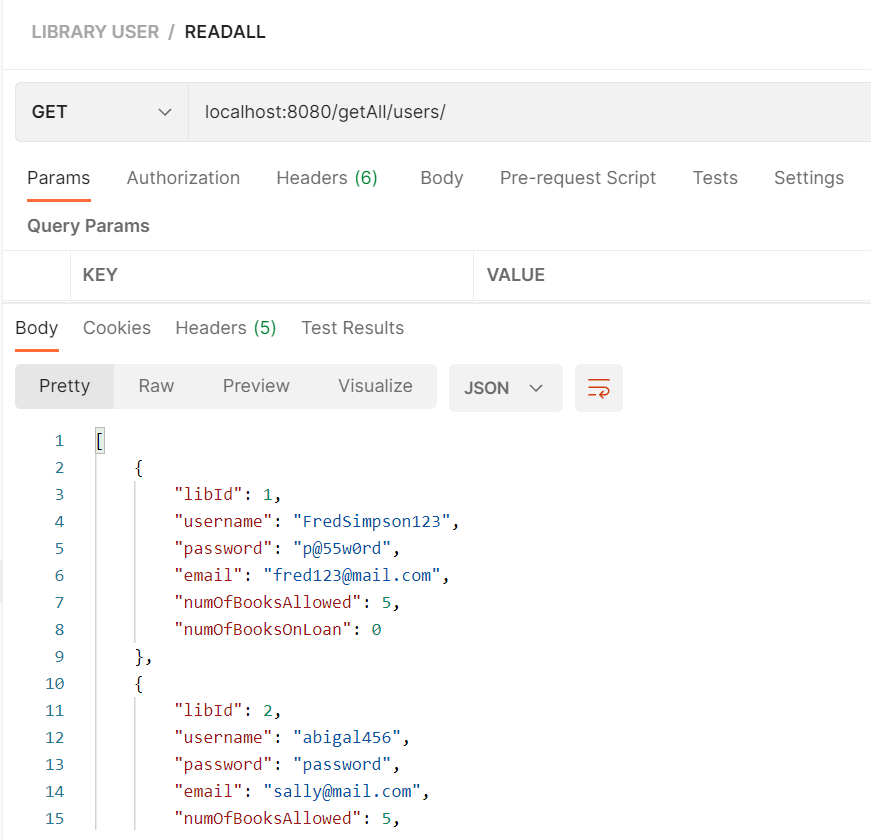Open the Pre-request Script tab
871x840 pixels.
pos(578,178)
